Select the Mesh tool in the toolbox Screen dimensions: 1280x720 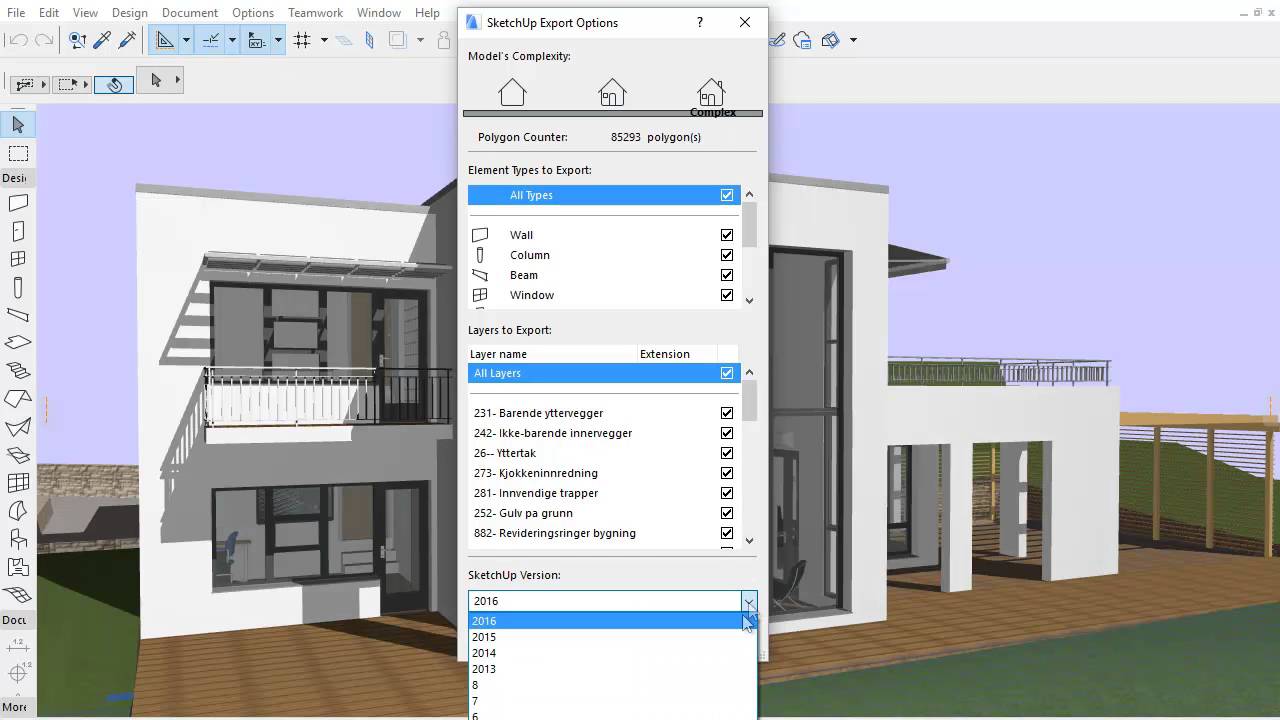tap(18, 595)
